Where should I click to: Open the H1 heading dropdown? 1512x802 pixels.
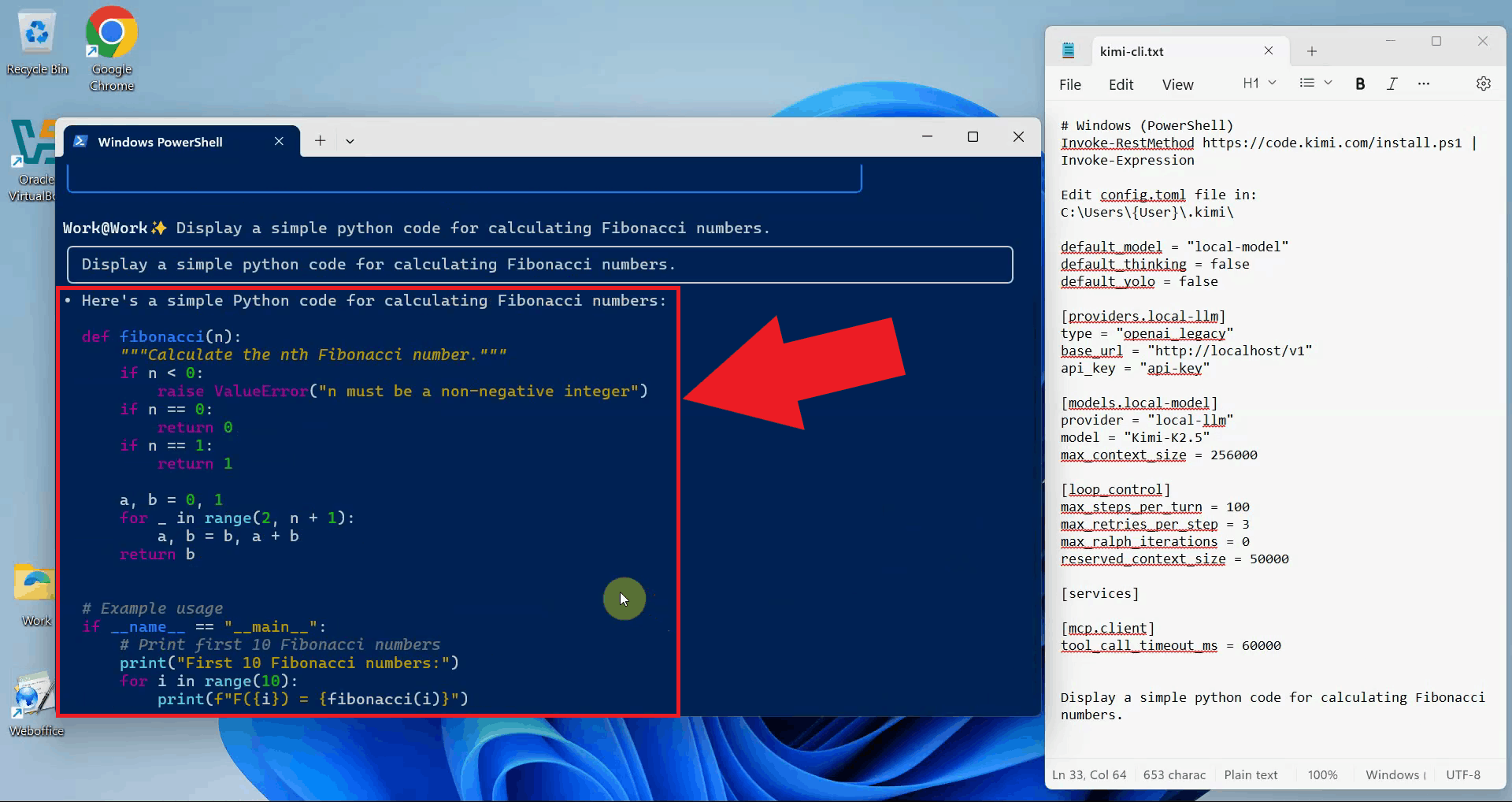1258,84
